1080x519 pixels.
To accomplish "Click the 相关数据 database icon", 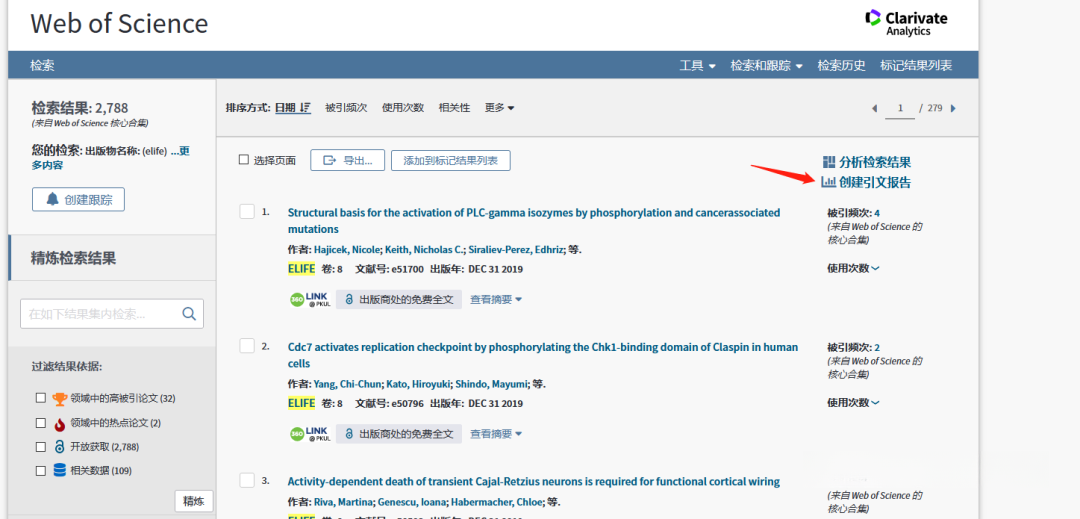I will tap(60, 471).
